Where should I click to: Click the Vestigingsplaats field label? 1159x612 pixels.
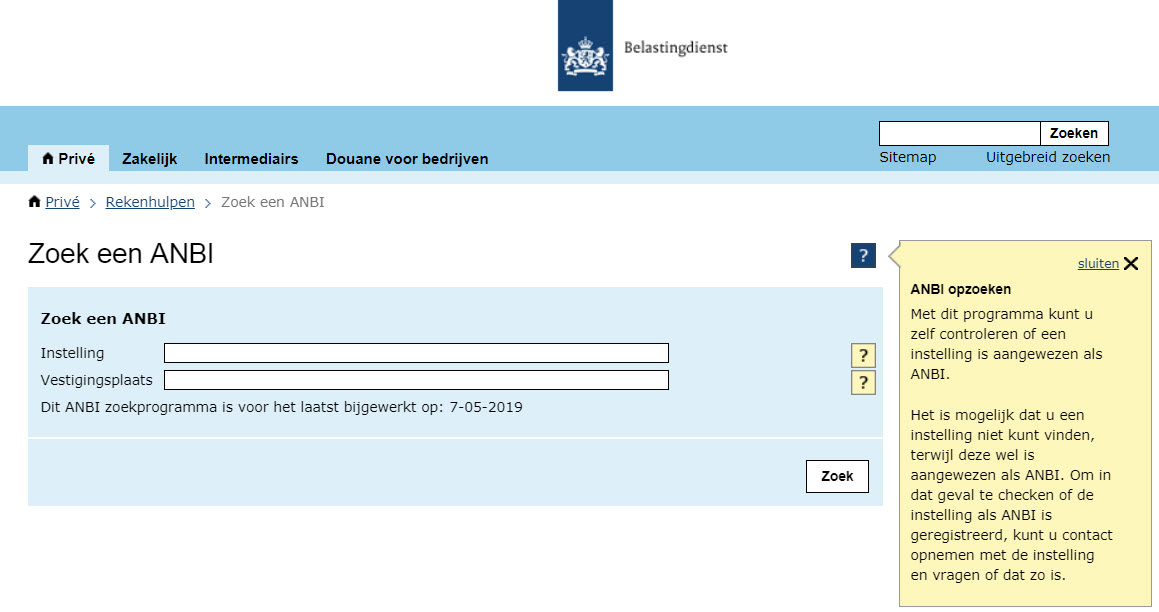96,381
